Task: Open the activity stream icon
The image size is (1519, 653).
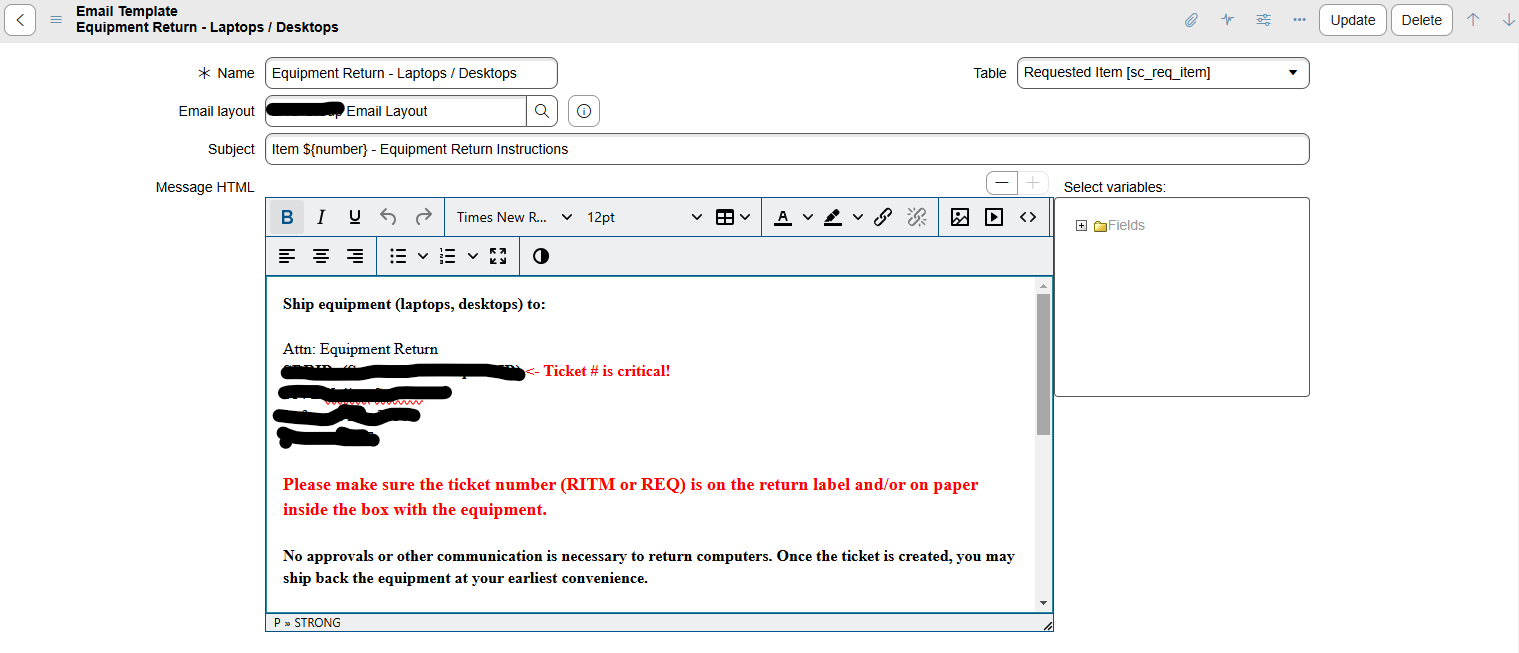Action: click(x=1227, y=19)
